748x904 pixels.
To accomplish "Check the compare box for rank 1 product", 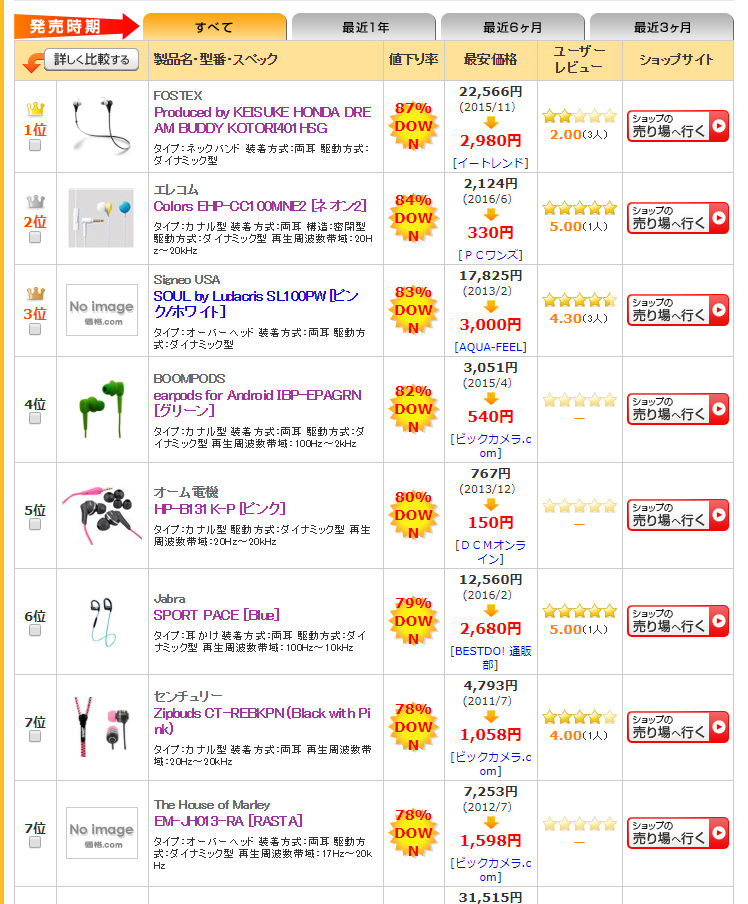I will coord(35,146).
